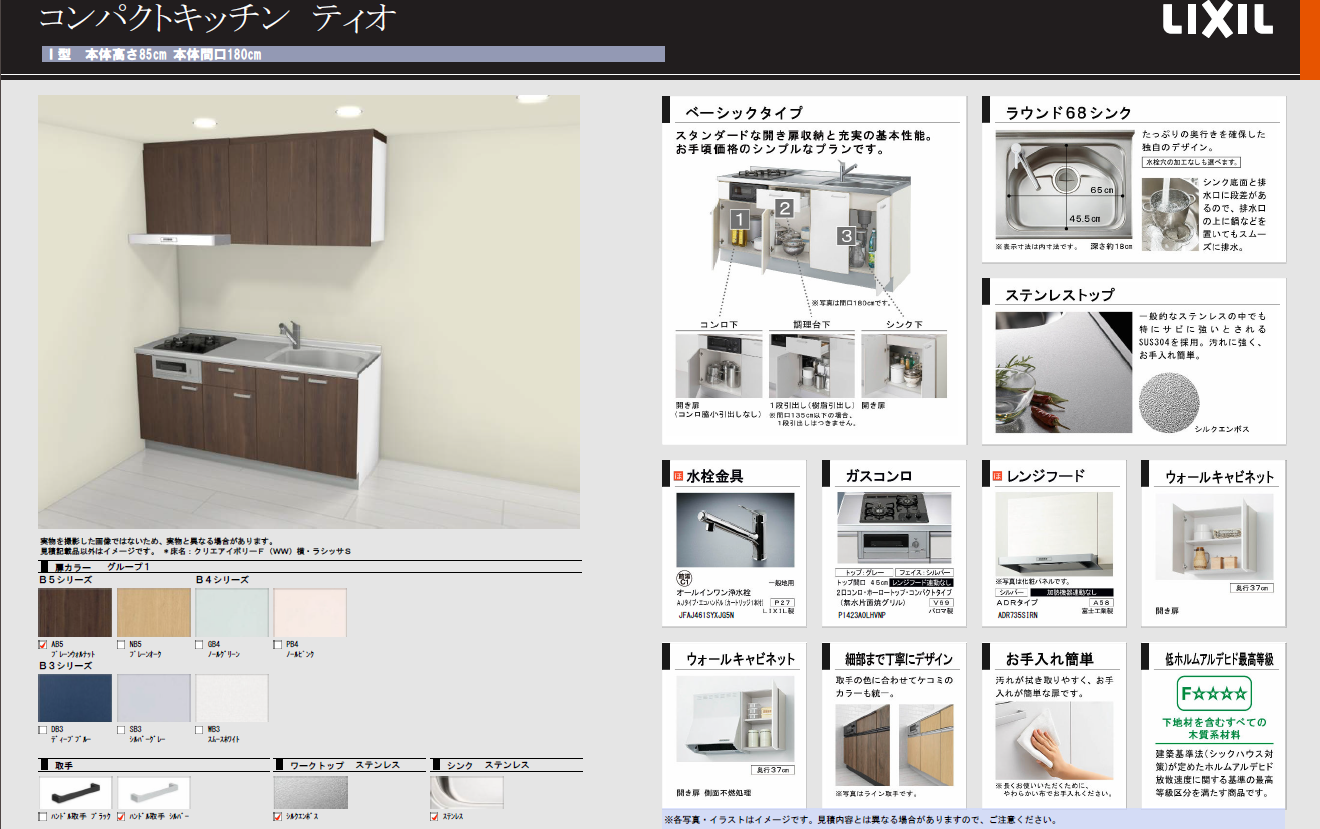Click the LIXIL logo in the header
The width and height of the screenshot is (1320, 829).
[x=1215, y=20]
